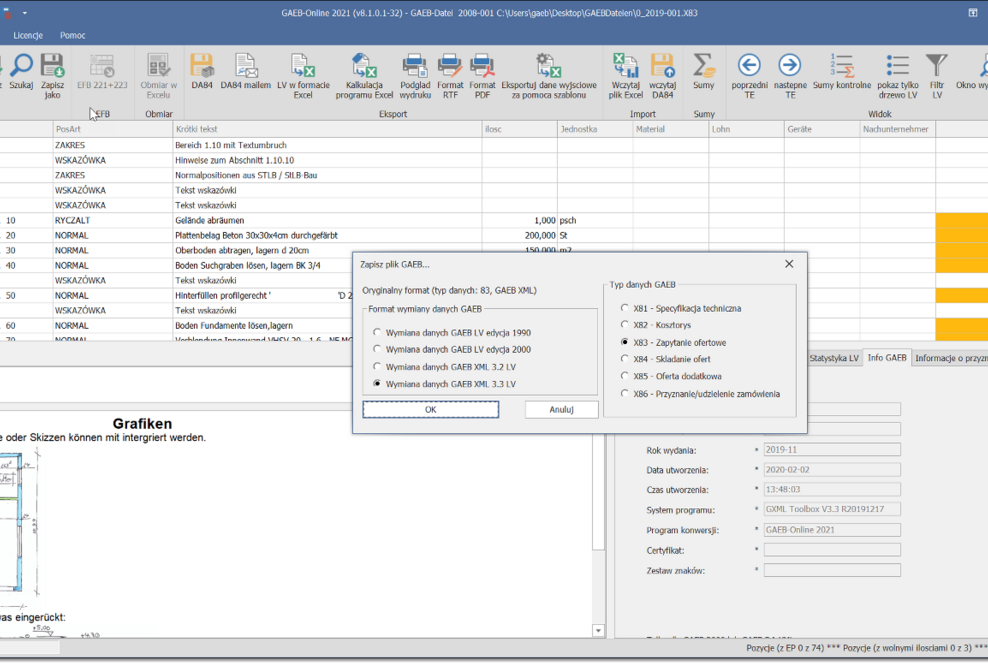Open Podglad wydruku print preview

pyautogui.click(x=419, y=78)
